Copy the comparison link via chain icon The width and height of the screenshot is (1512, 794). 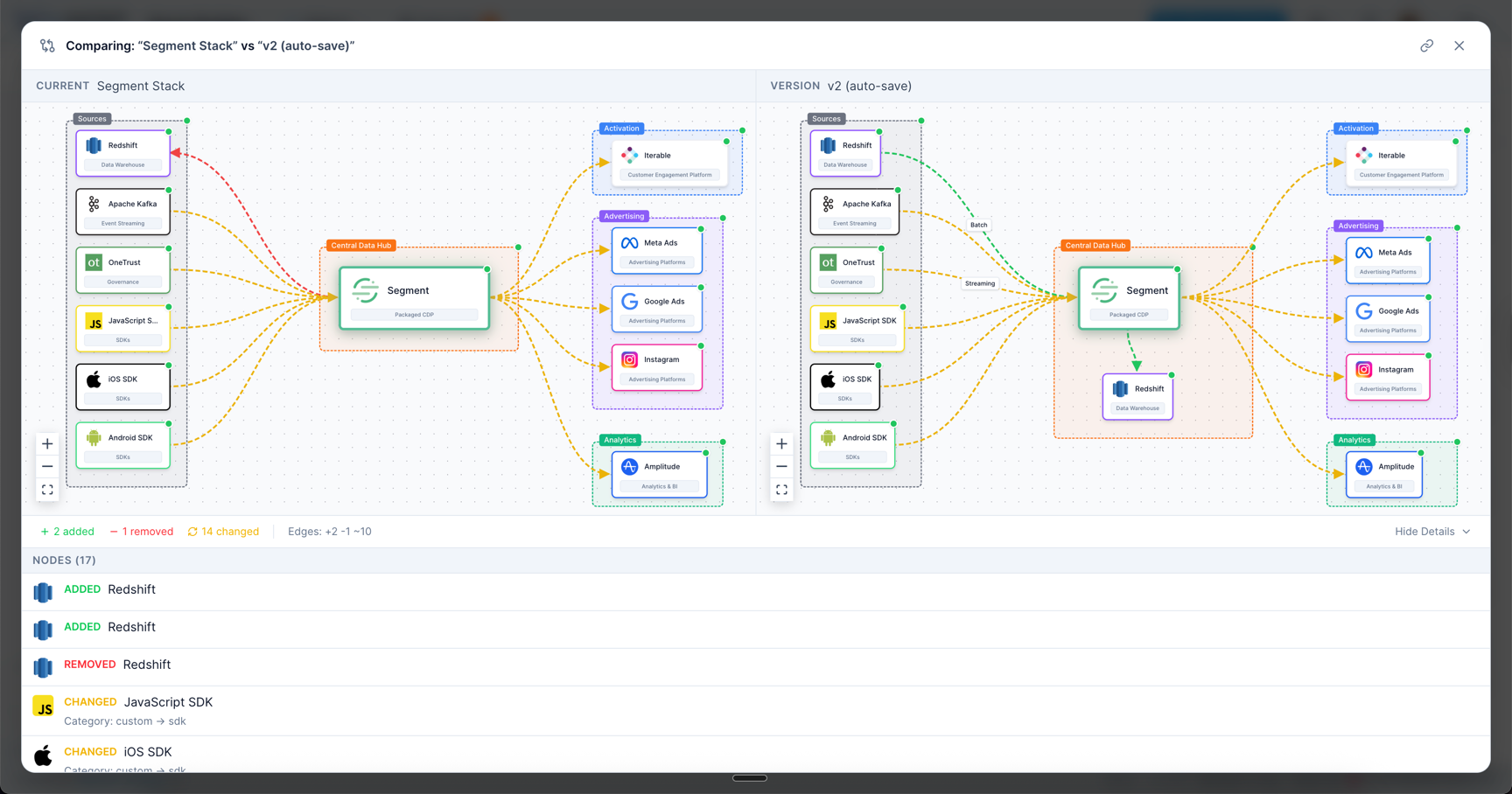(x=1426, y=45)
